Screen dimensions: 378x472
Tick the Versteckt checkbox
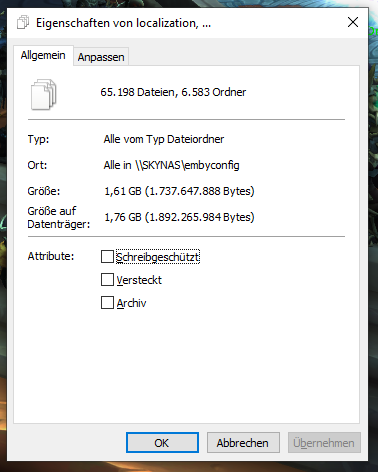107,280
